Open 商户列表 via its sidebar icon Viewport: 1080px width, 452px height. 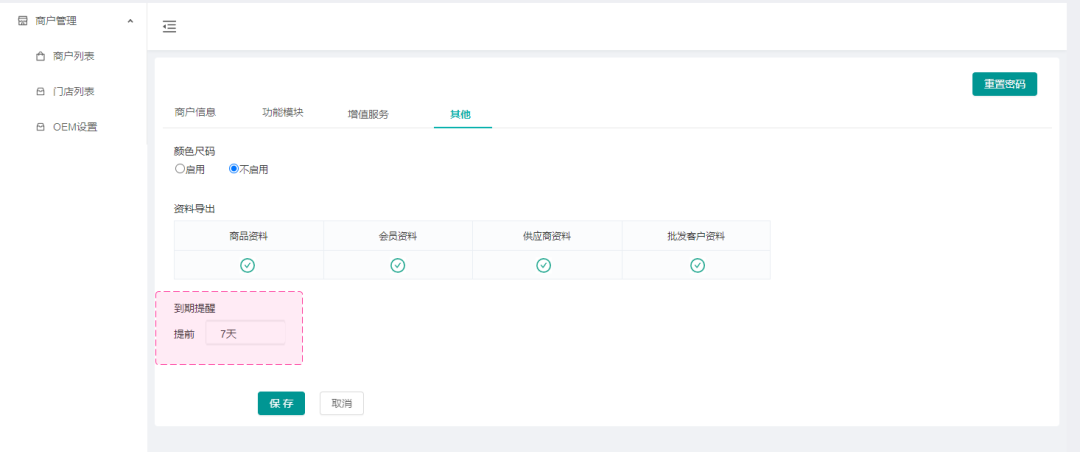(x=40, y=56)
